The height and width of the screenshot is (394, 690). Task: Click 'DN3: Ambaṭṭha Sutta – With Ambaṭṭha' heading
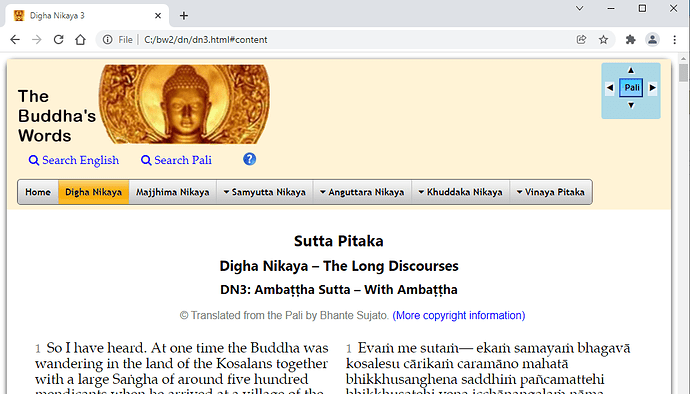pos(338,290)
